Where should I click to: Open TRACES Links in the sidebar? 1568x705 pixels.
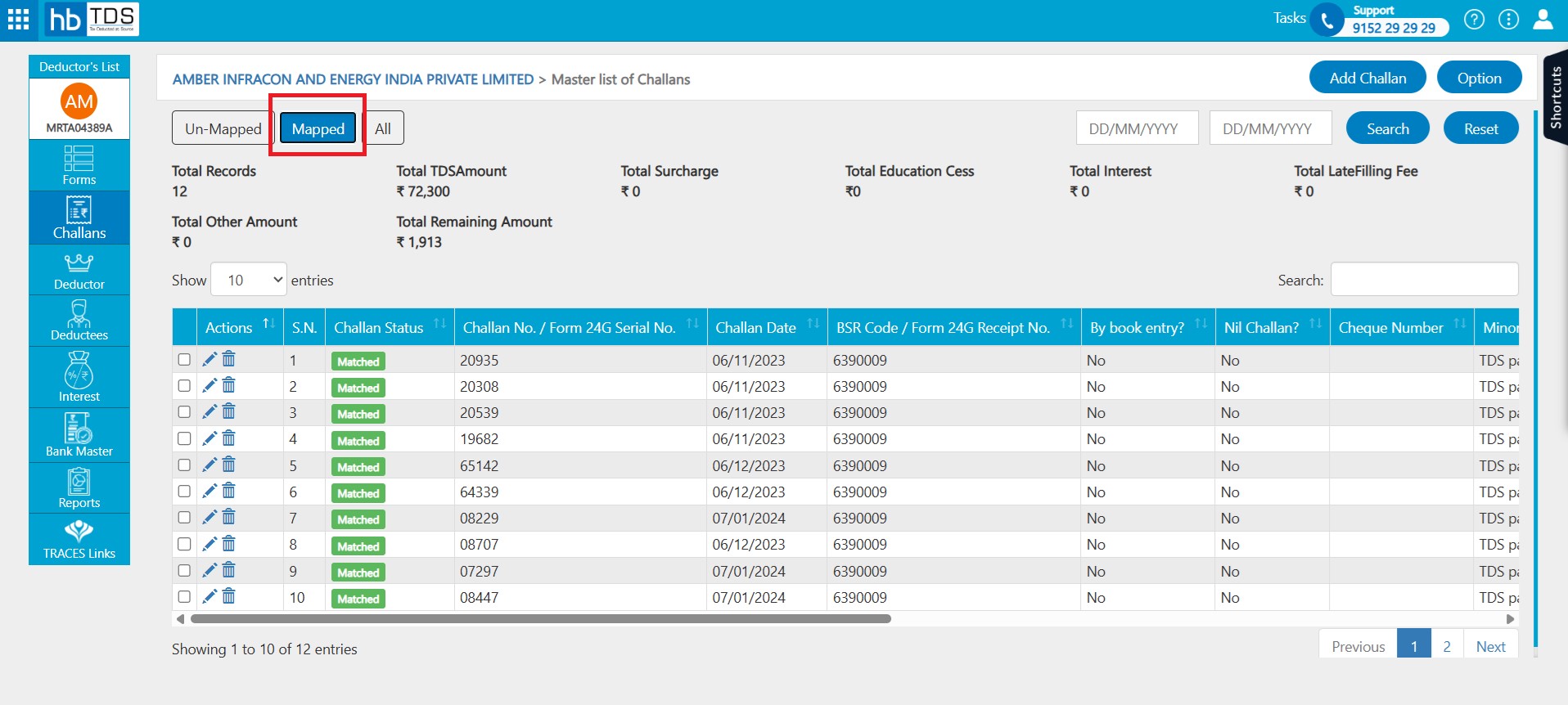coord(79,539)
